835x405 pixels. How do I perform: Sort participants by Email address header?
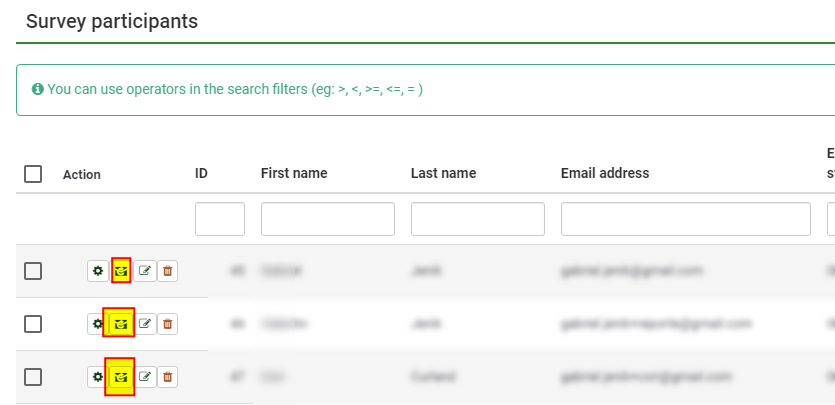tap(605, 173)
